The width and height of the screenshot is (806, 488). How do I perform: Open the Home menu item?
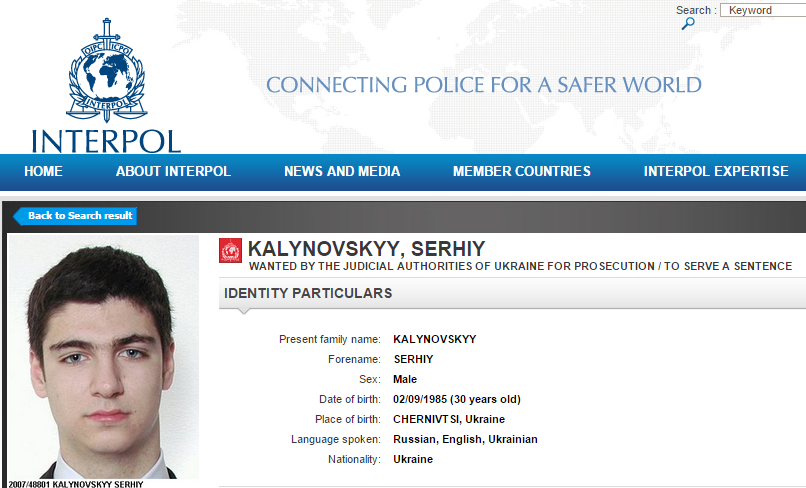click(43, 171)
